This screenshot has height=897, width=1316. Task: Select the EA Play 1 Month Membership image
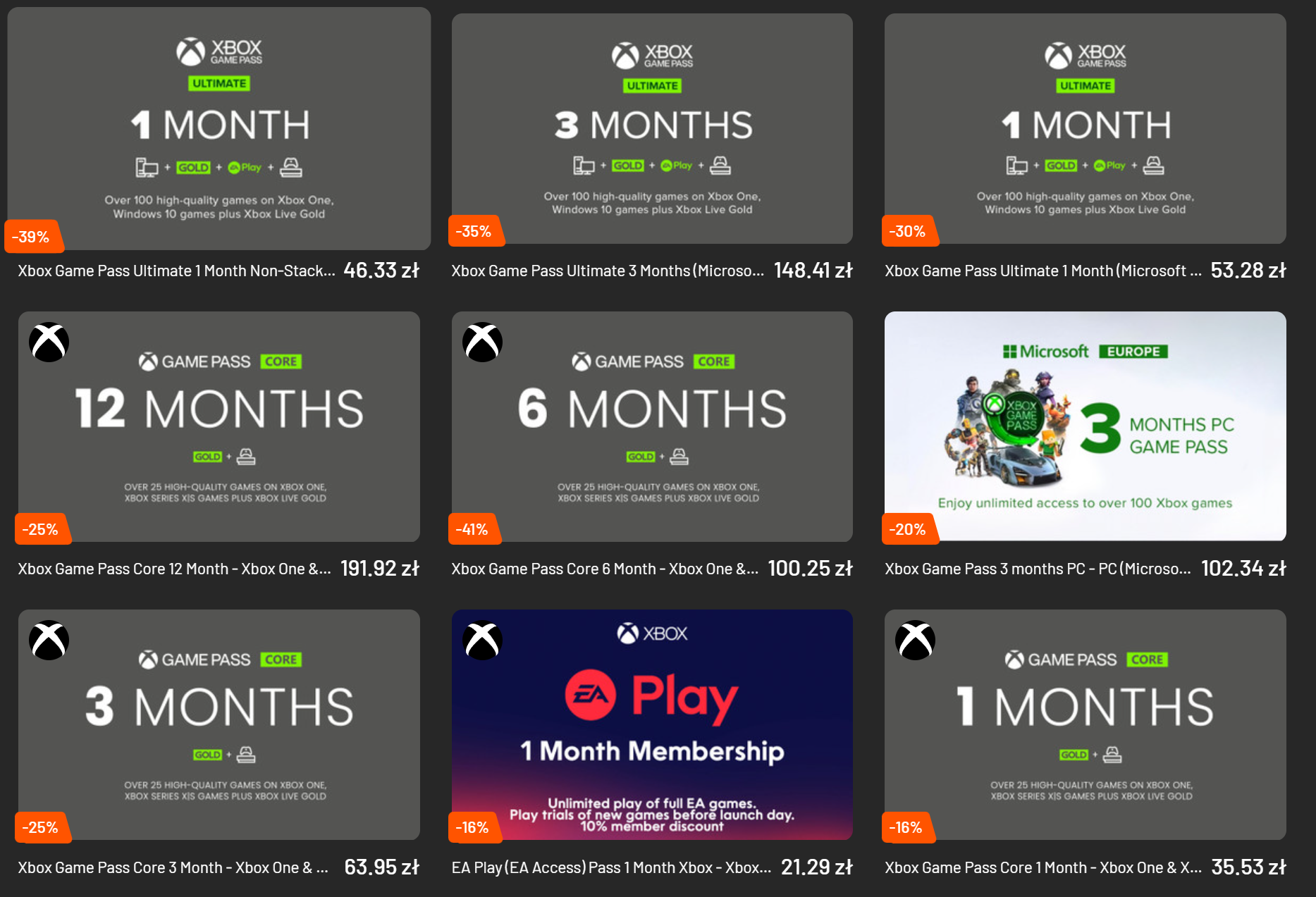(x=652, y=724)
